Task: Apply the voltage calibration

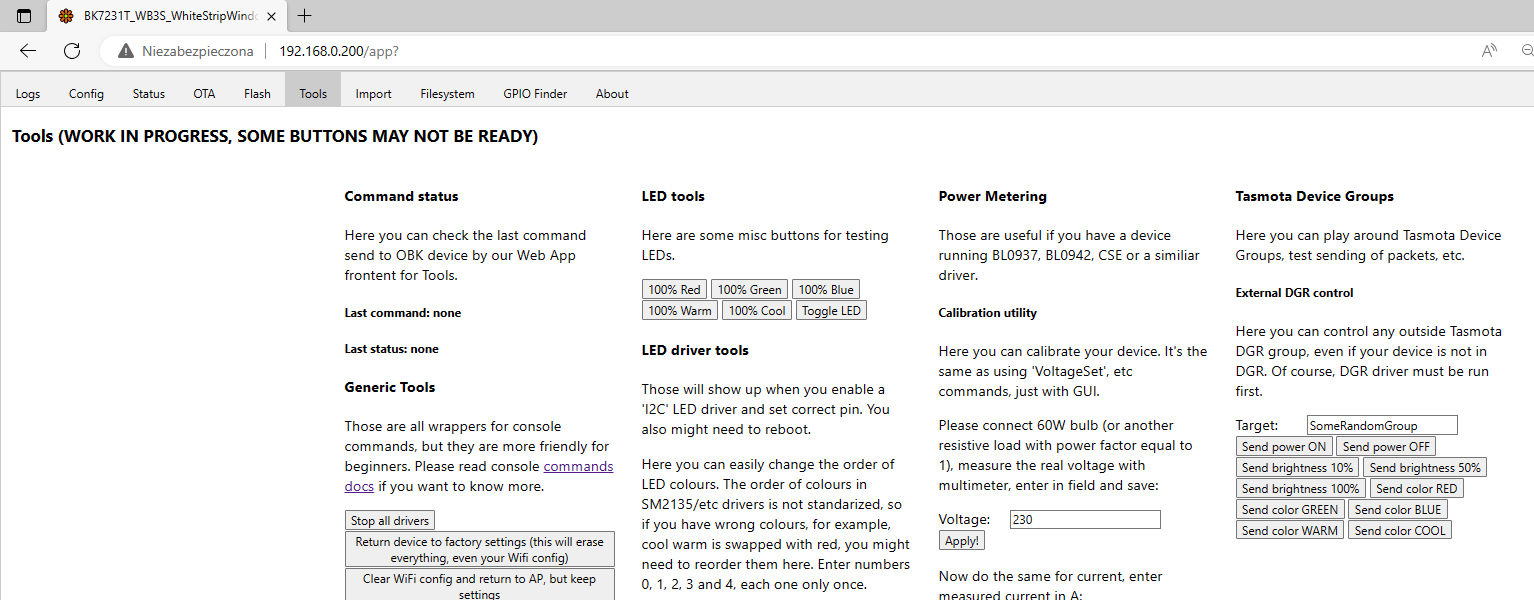Action: coord(962,540)
